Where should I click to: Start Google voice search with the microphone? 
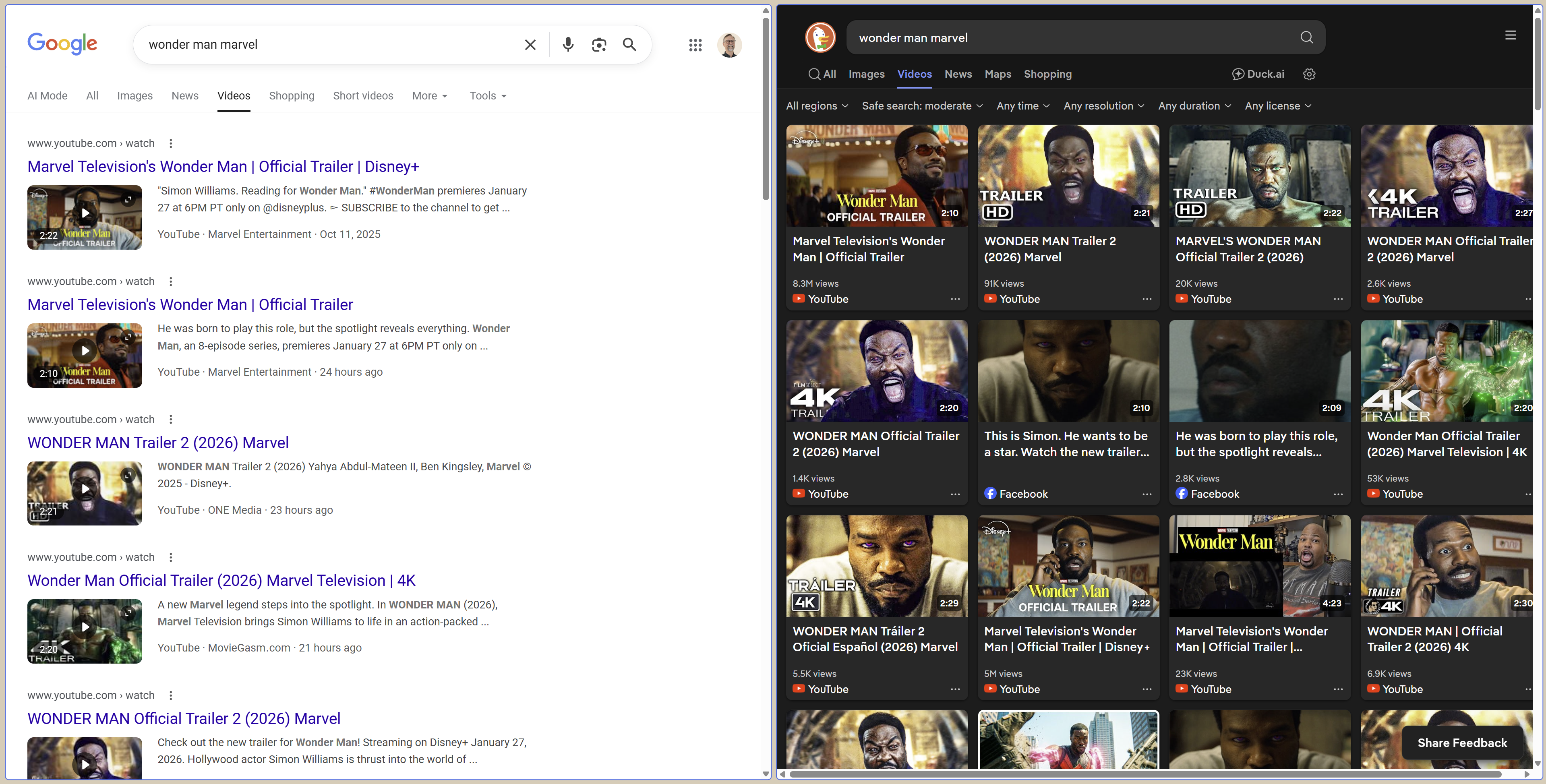point(568,44)
